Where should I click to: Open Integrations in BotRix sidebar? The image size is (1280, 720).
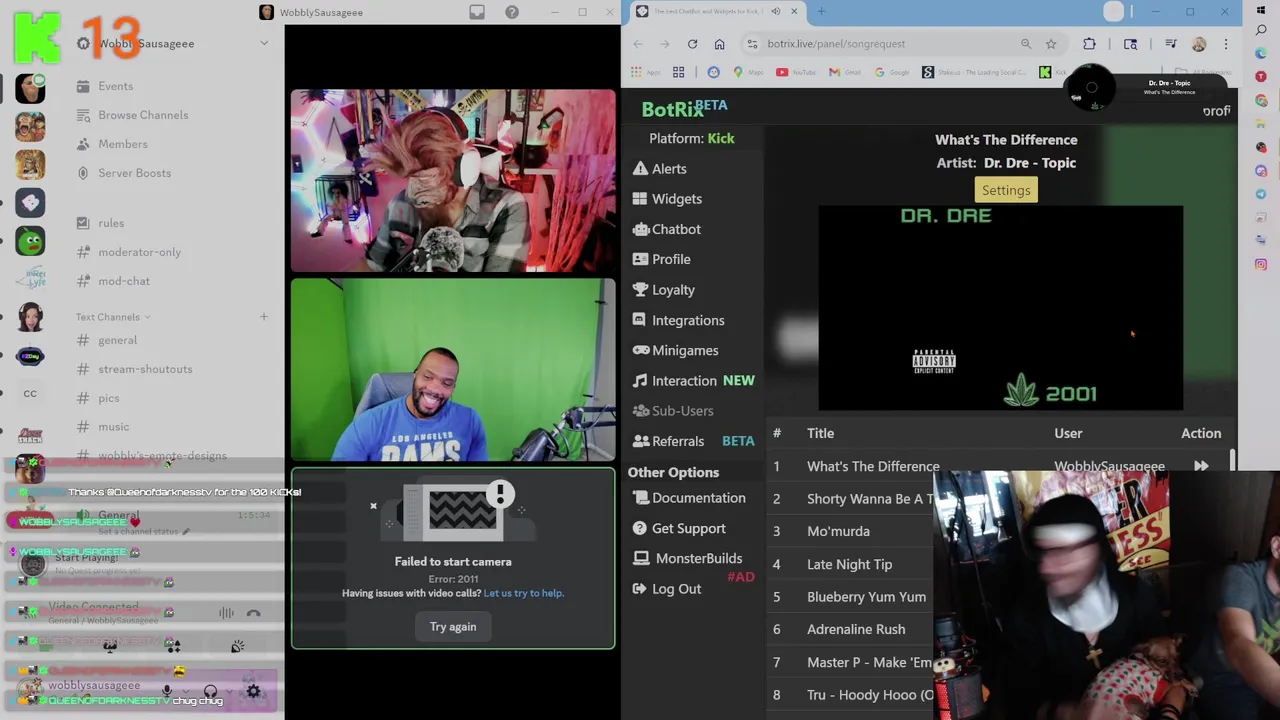click(678, 320)
